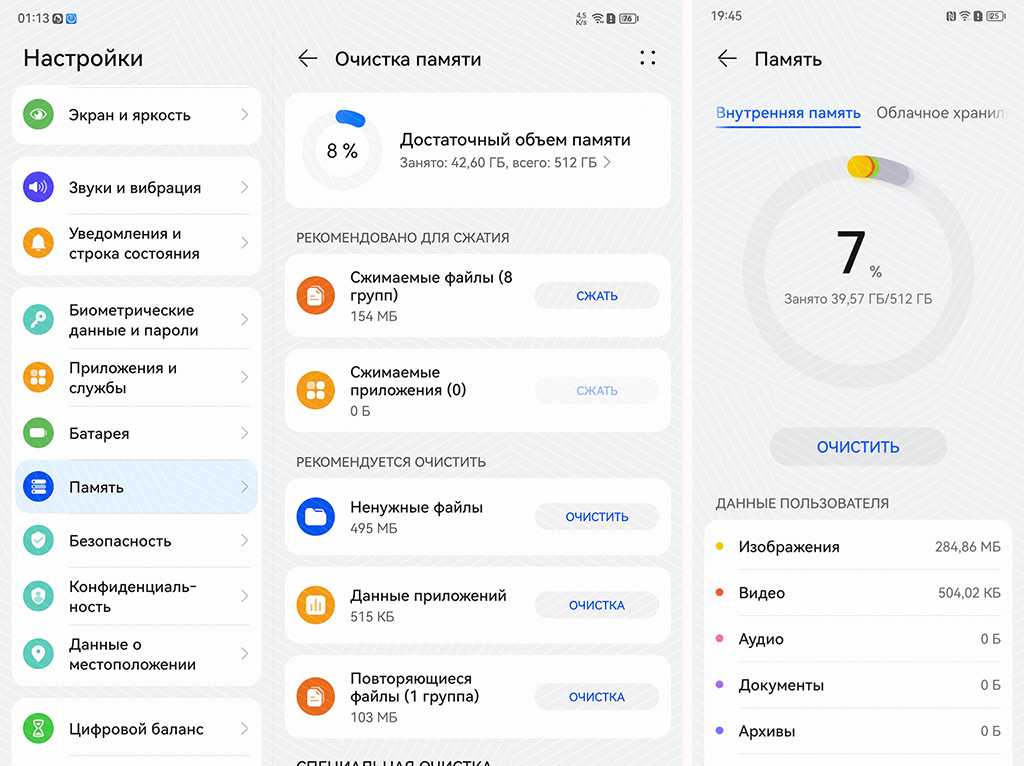
Task: Open the Изображения row showing 284,86 МБ
Action: click(x=858, y=547)
